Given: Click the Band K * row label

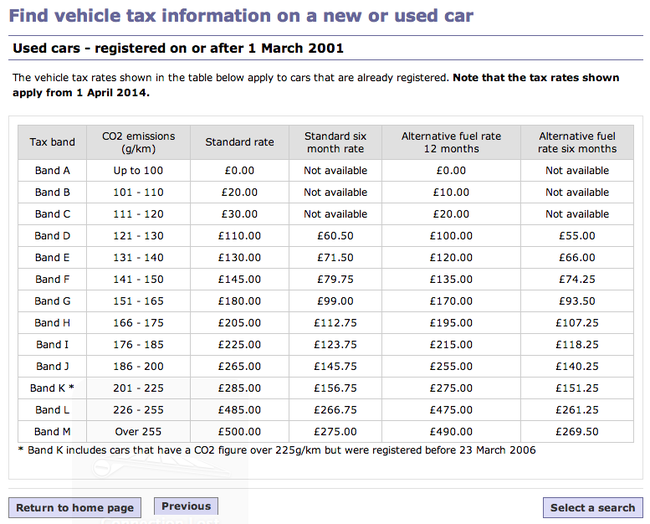Looking at the screenshot, I should pos(52,388).
